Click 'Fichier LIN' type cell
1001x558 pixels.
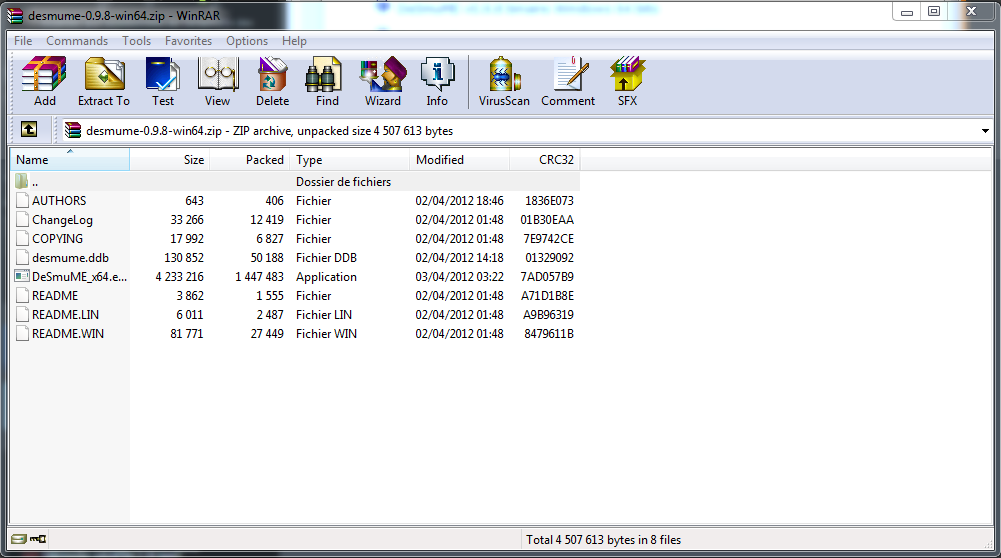coord(324,315)
